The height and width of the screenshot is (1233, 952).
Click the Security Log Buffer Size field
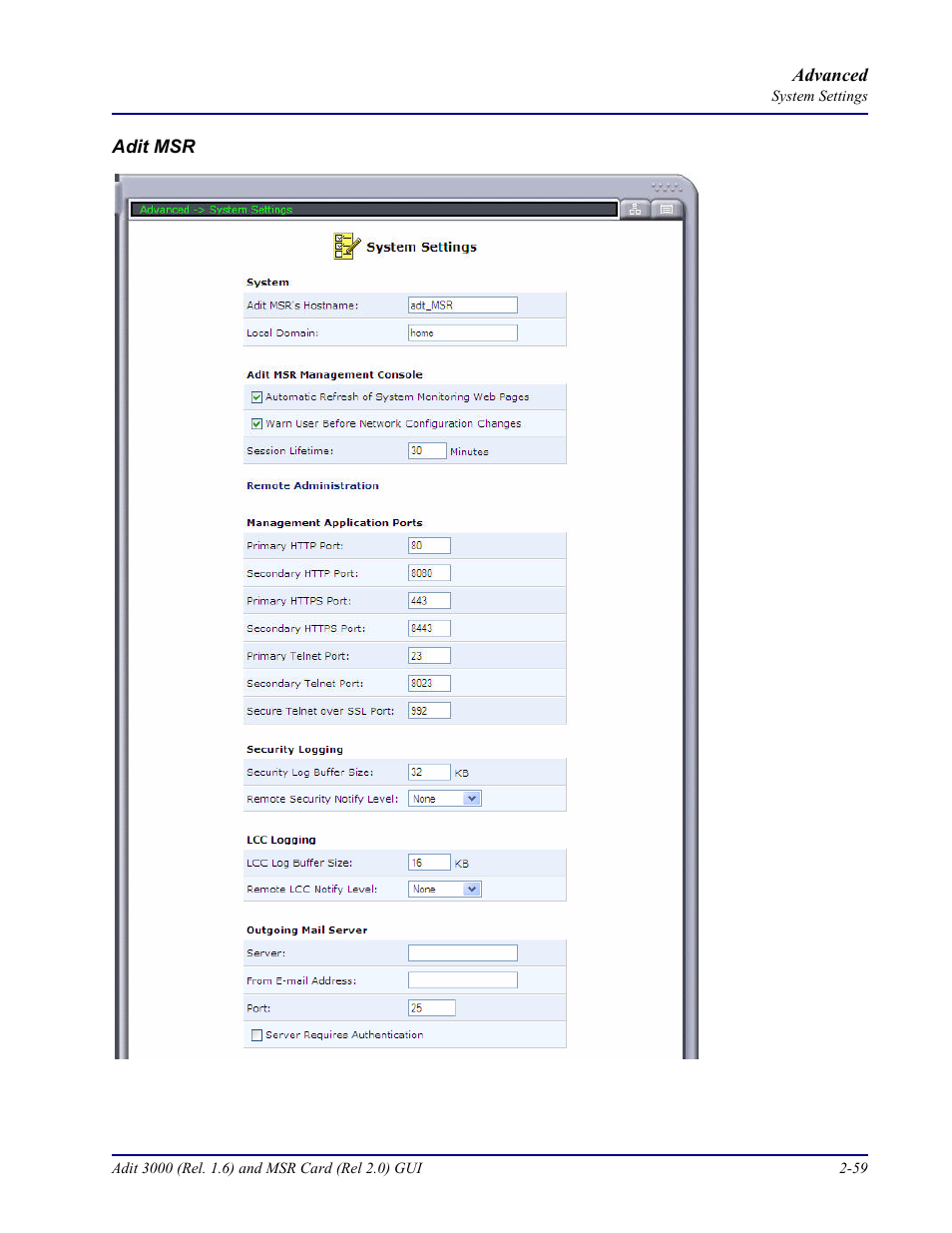click(429, 773)
